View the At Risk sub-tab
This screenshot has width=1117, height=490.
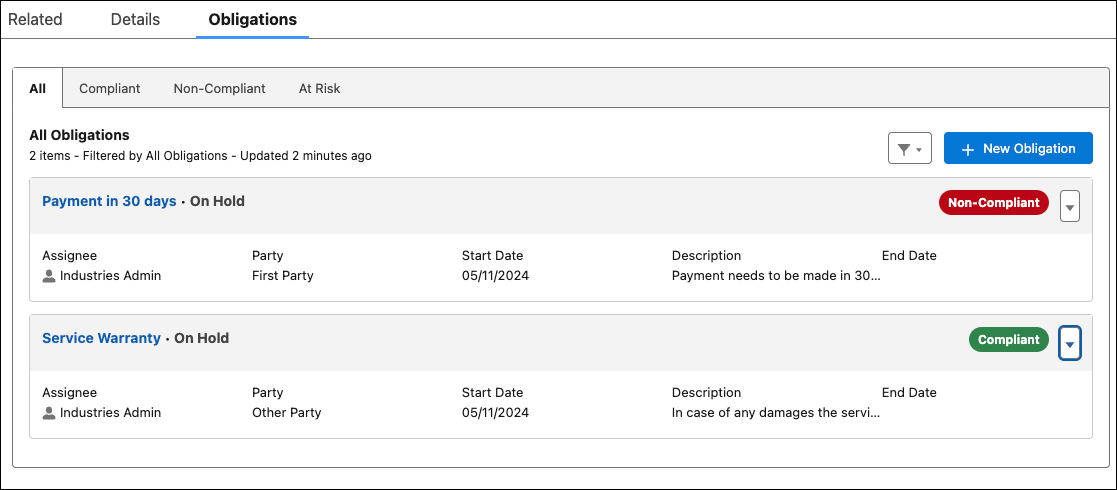tap(319, 88)
